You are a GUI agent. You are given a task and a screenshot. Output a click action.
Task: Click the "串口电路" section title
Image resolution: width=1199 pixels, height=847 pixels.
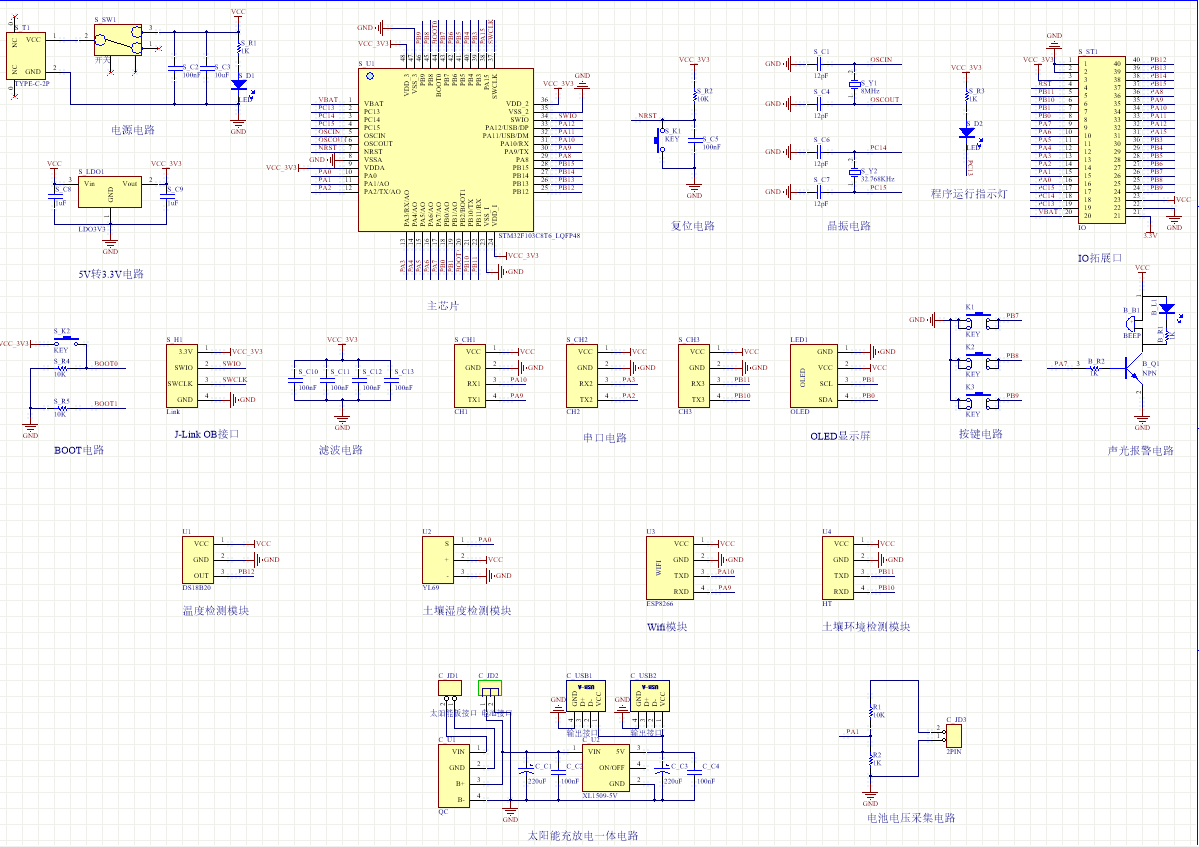click(x=605, y=438)
